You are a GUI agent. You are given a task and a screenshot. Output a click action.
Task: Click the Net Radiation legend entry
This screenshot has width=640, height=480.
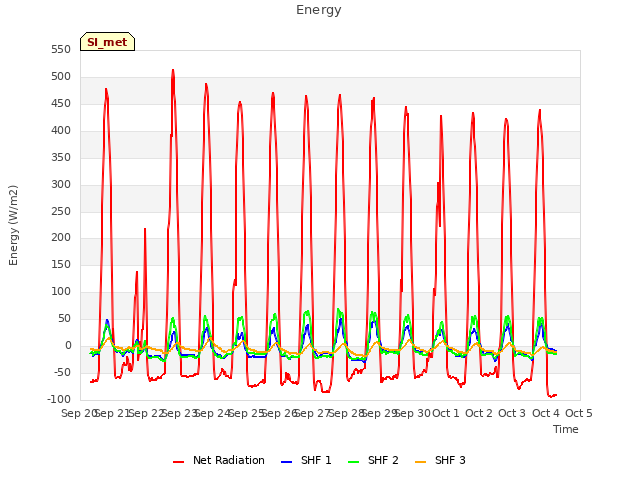click(219, 460)
